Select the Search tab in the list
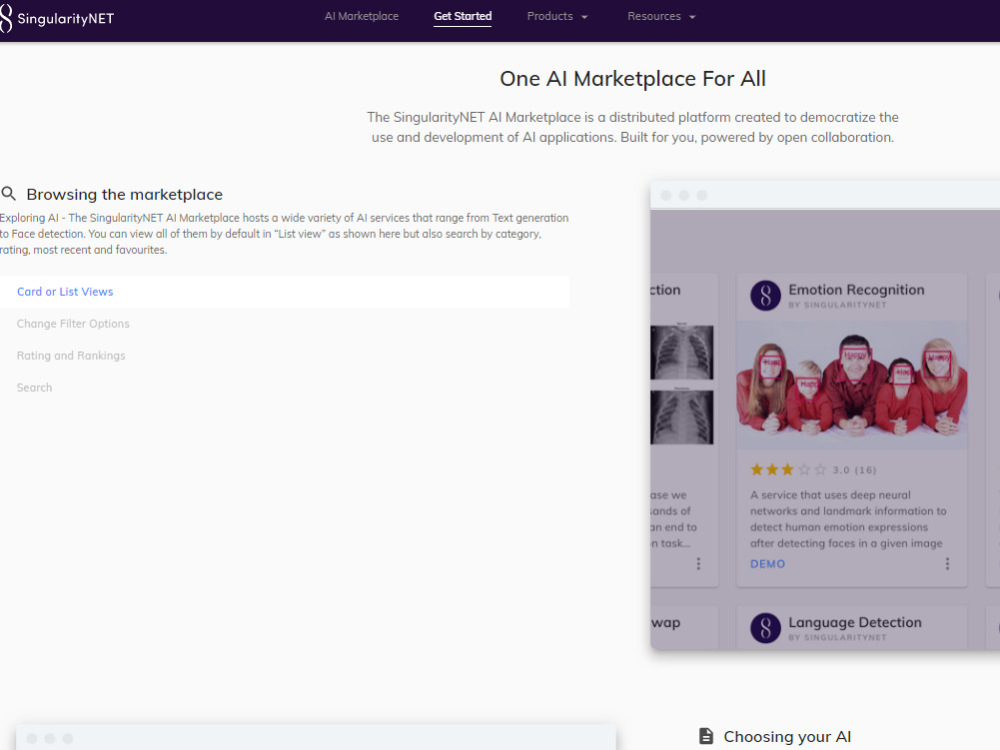The image size is (1000, 750). pos(284,387)
